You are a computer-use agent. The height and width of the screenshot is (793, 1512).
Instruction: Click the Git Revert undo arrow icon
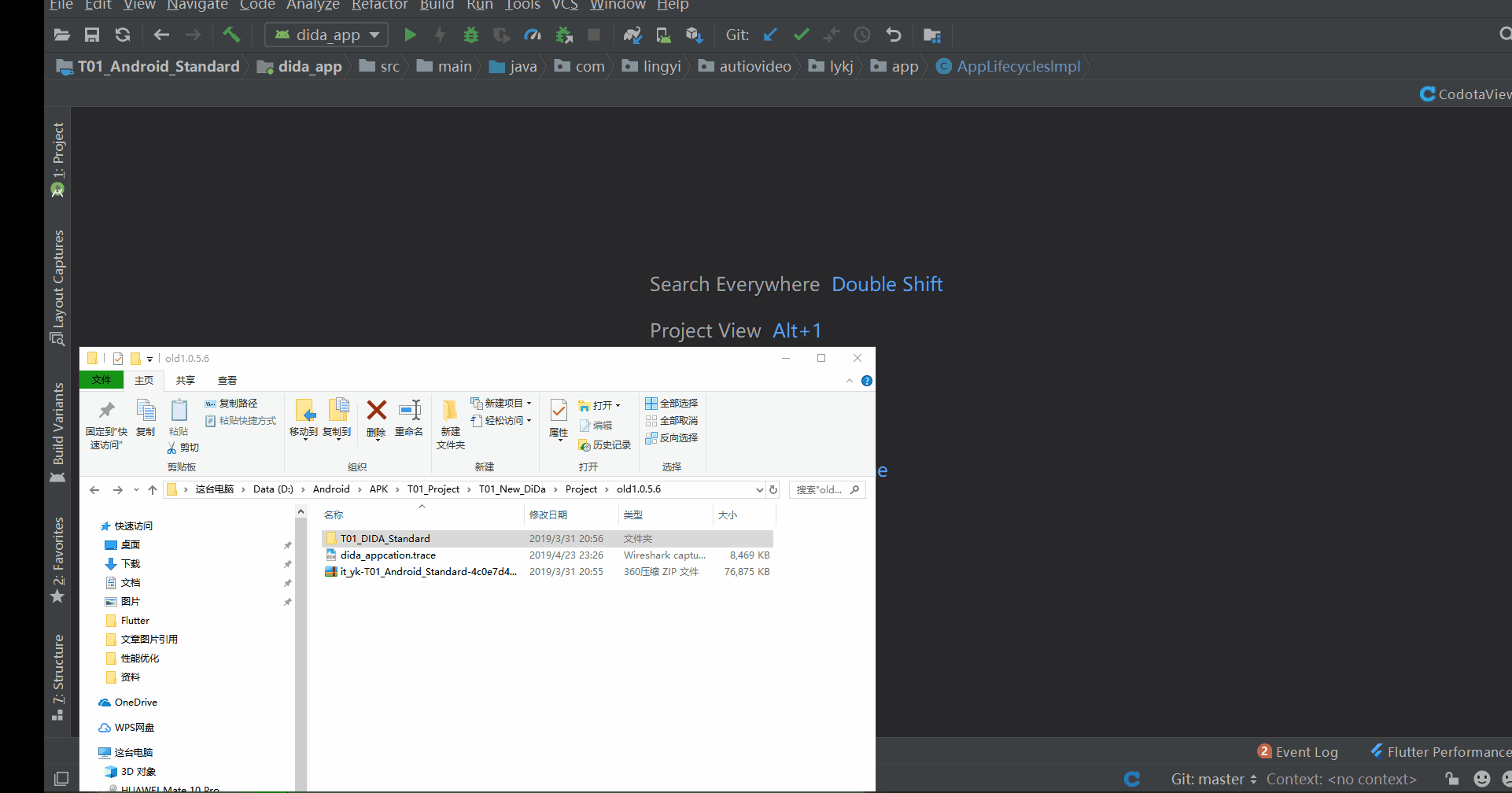coord(894,35)
